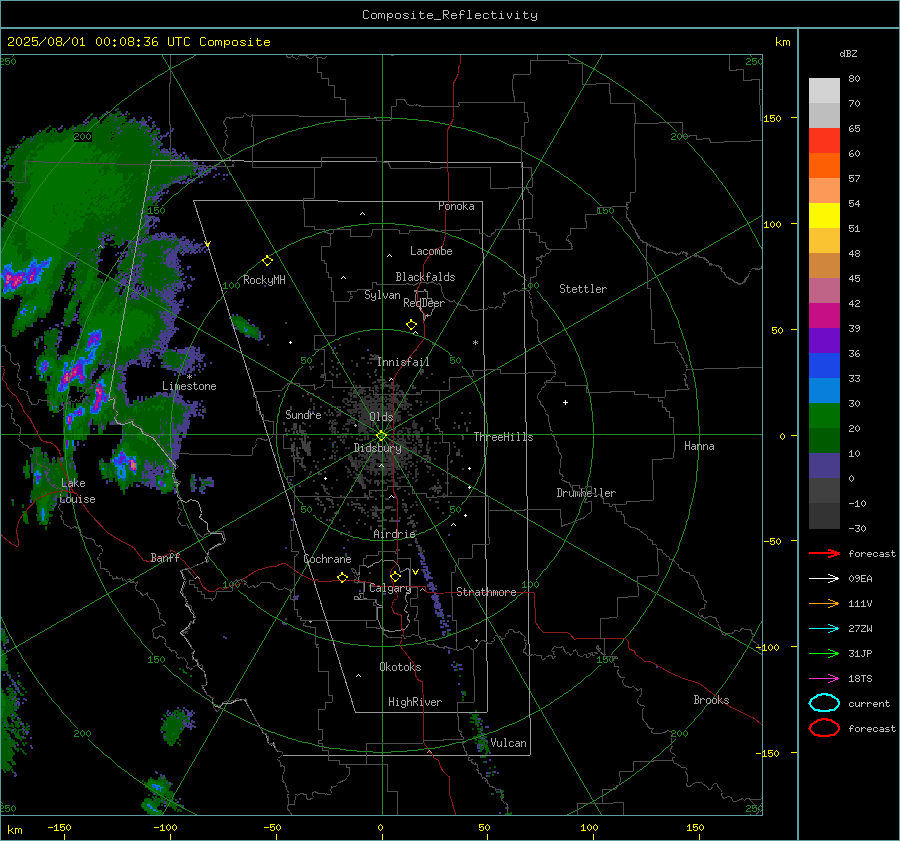Screen dimensions: 900x841
Task: Pick the red dBZ legend swatch
Action: pyautogui.click(x=824, y=140)
